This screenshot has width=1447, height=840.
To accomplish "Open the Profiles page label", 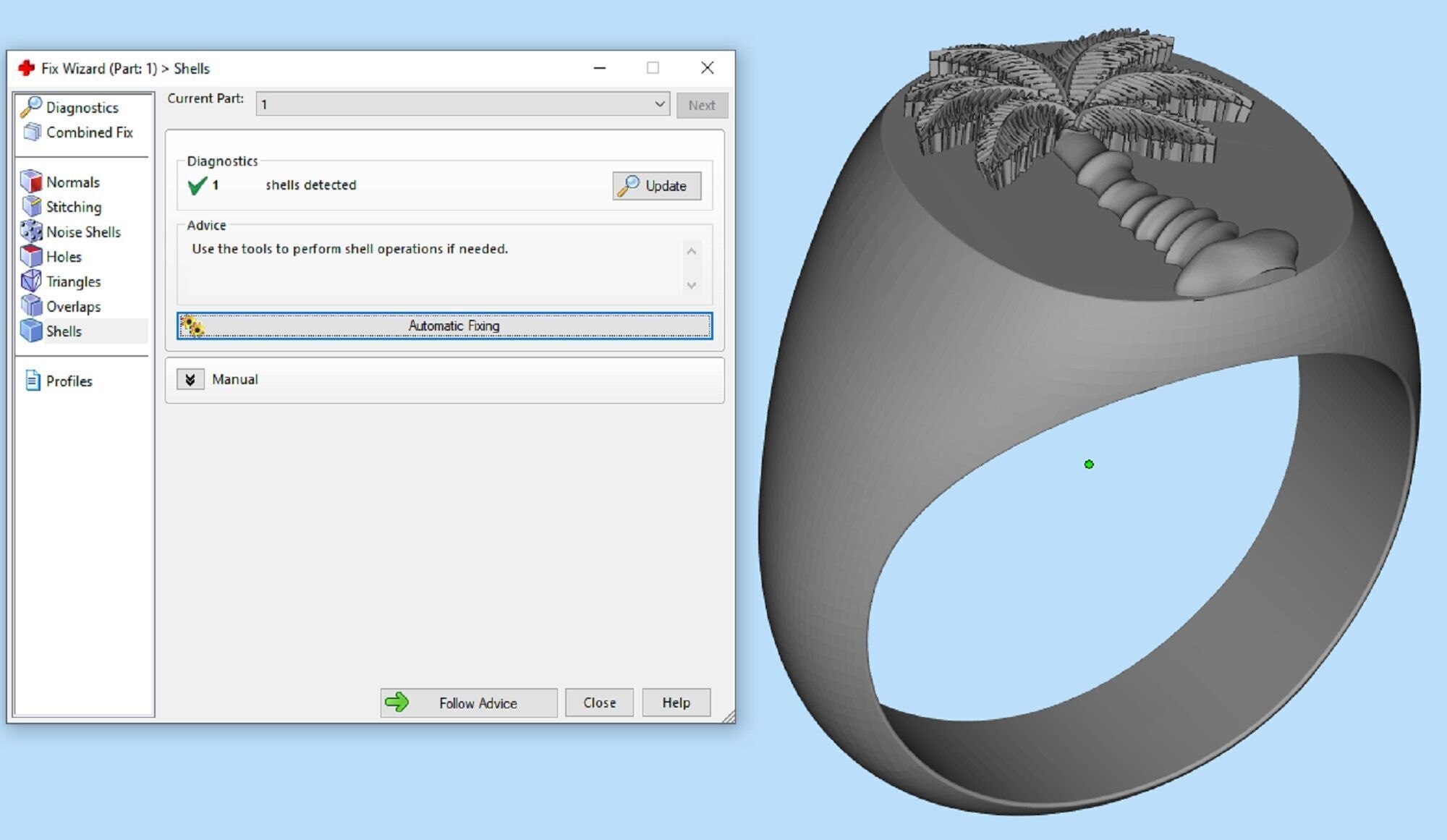I will [69, 381].
